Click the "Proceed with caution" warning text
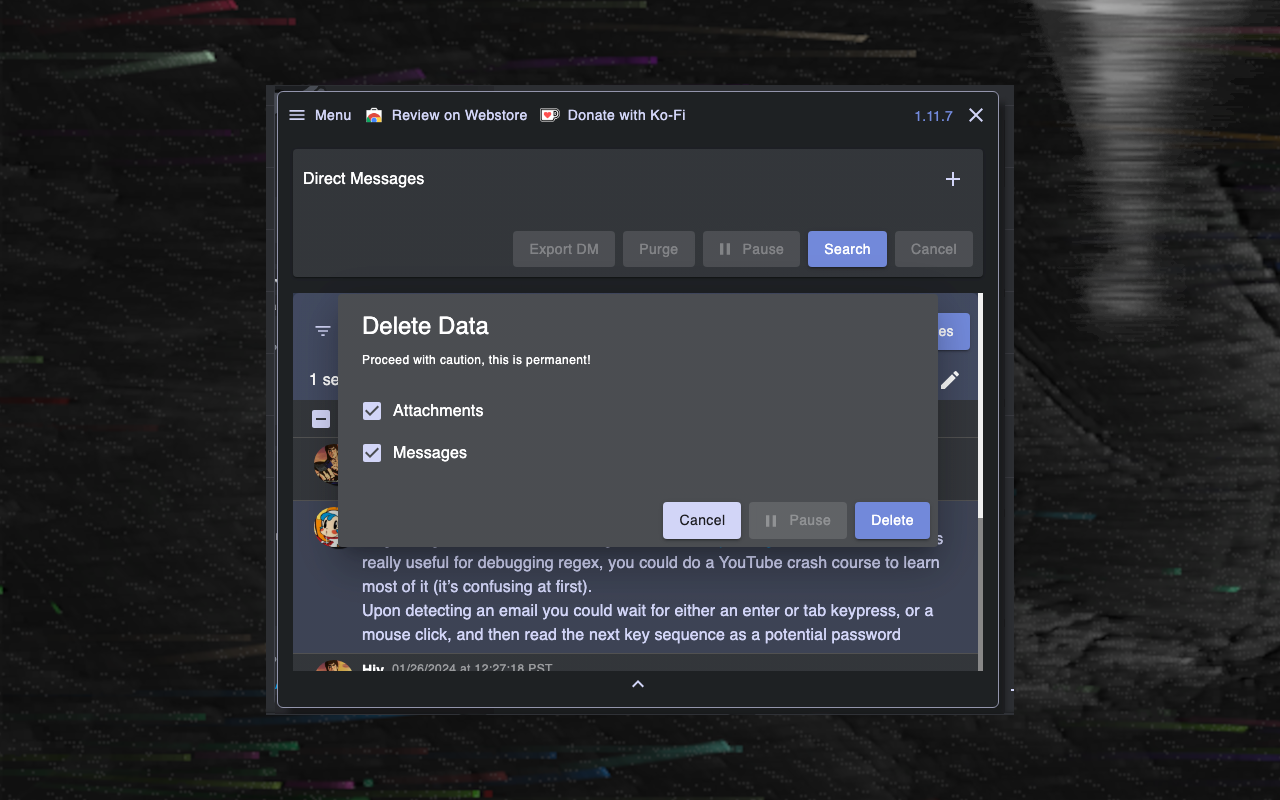Screen dimensions: 1280x800 point(476,360)
